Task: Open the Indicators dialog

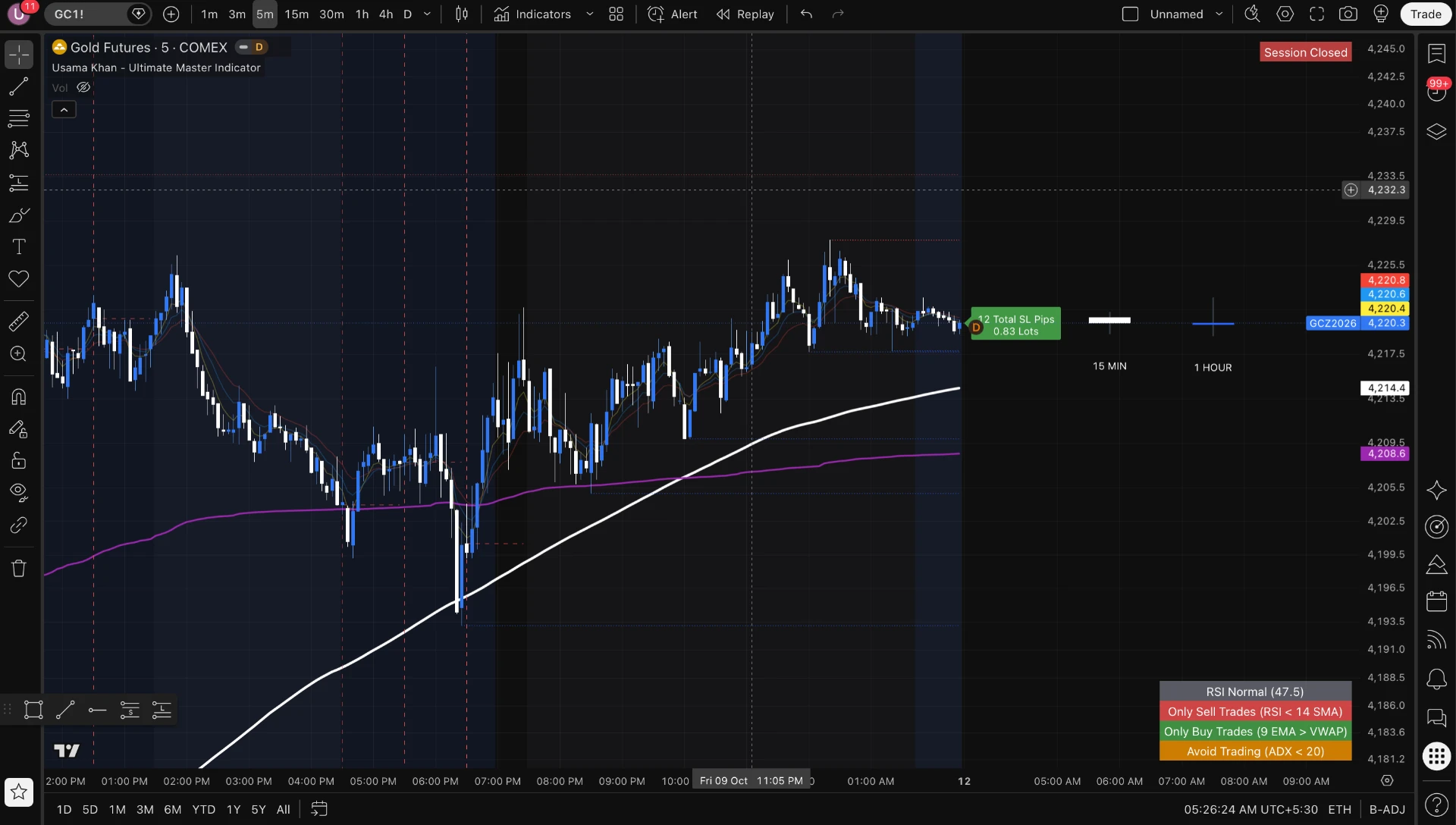Action: pos(532,14)
